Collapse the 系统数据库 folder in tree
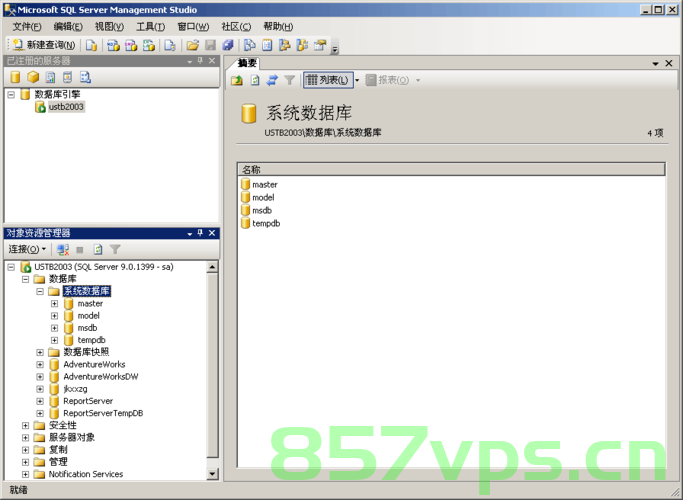683x500 pixels. pyautogui.click(x=40, y=291)
